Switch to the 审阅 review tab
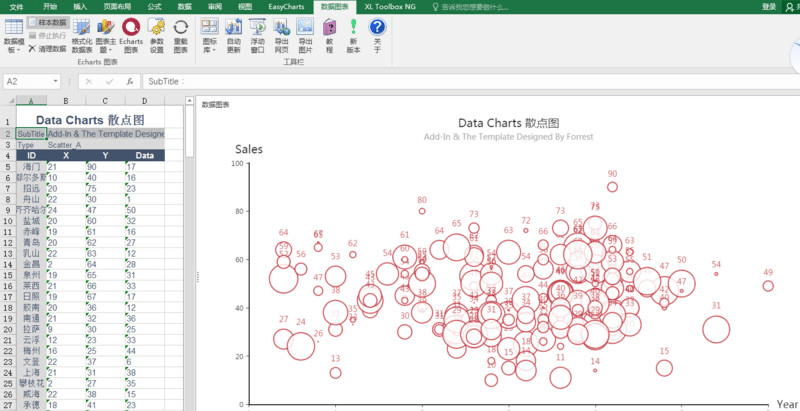 [x=215, y=7]
